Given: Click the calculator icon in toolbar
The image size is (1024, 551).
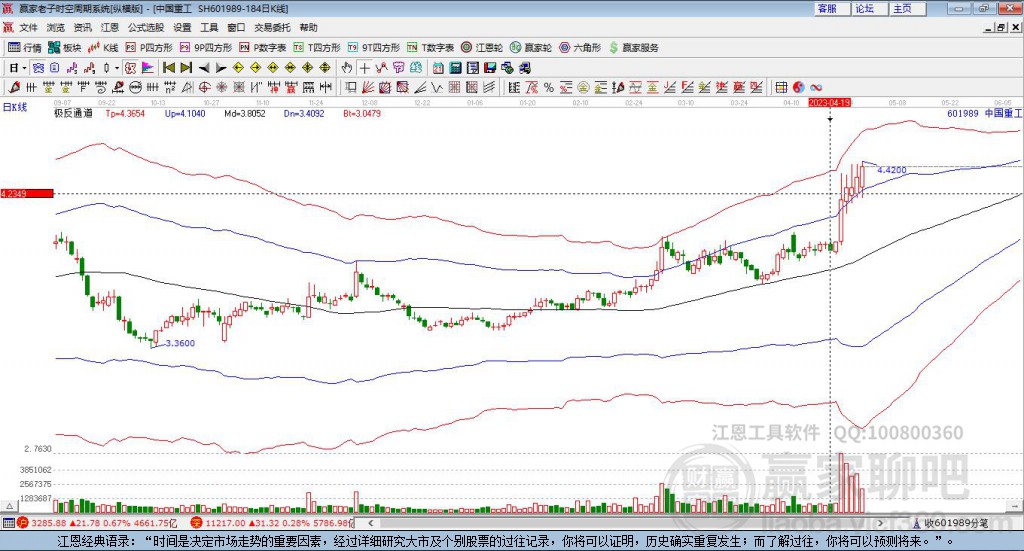Looking at the screenshot, I should click(x=455, y=67).
